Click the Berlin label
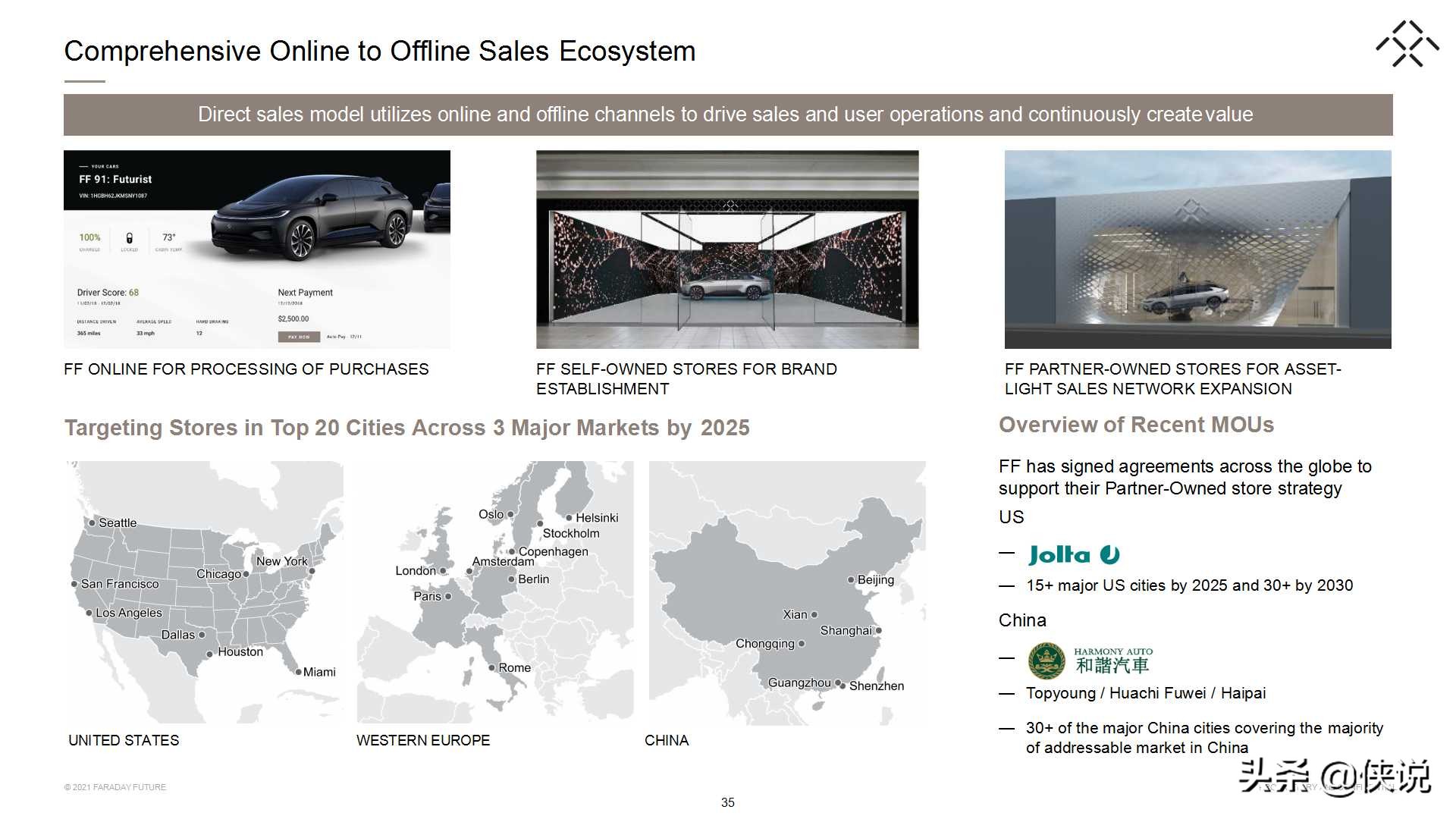1456x819 pixels. pos(534,579)
